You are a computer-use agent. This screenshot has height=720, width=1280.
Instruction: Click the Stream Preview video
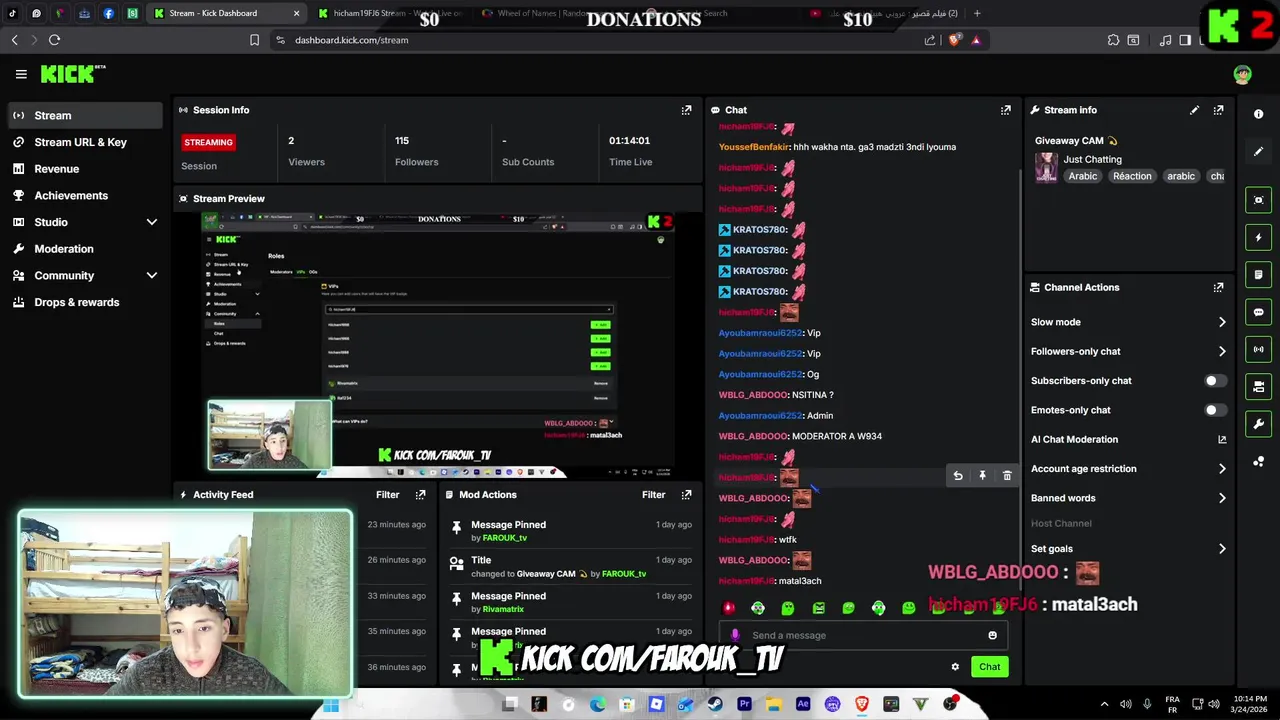click(x=438, y=343)
